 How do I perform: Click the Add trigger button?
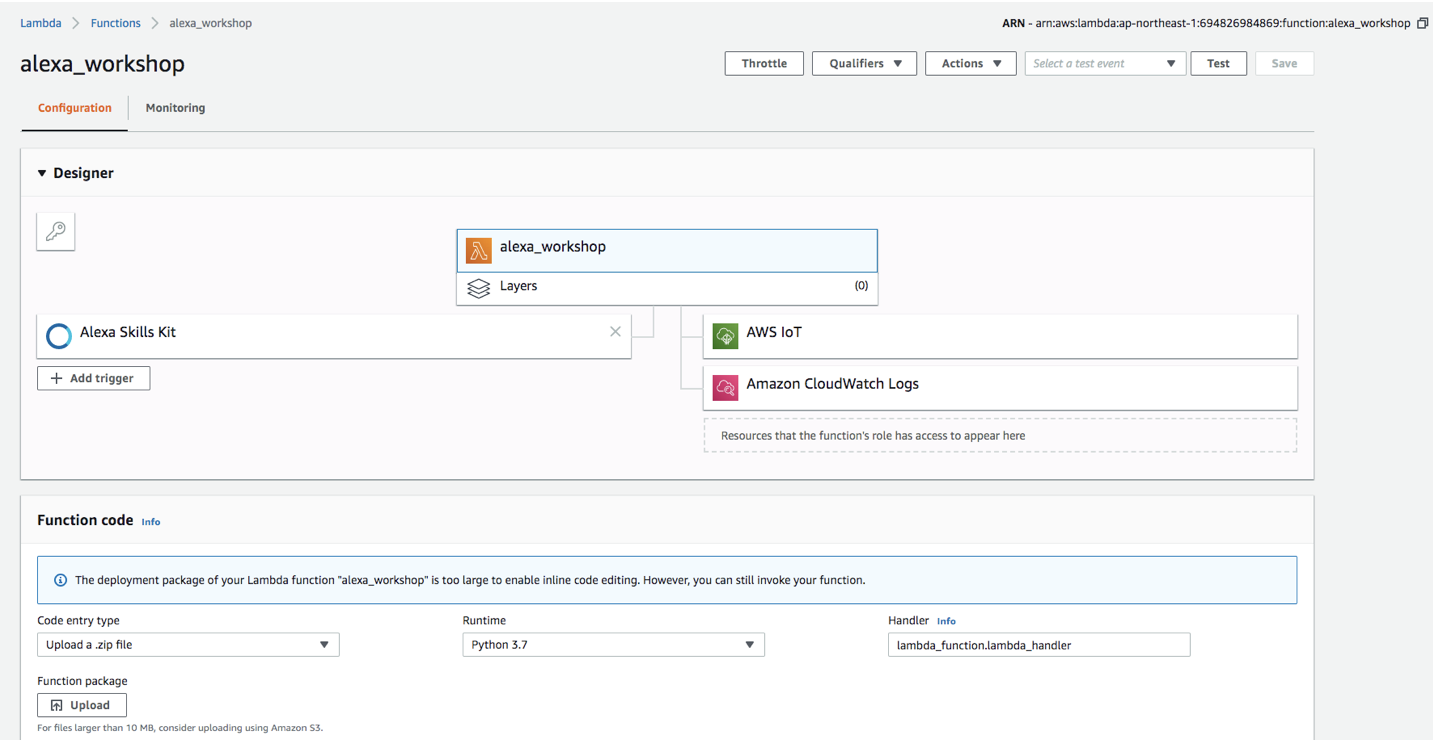coord(93,378)
